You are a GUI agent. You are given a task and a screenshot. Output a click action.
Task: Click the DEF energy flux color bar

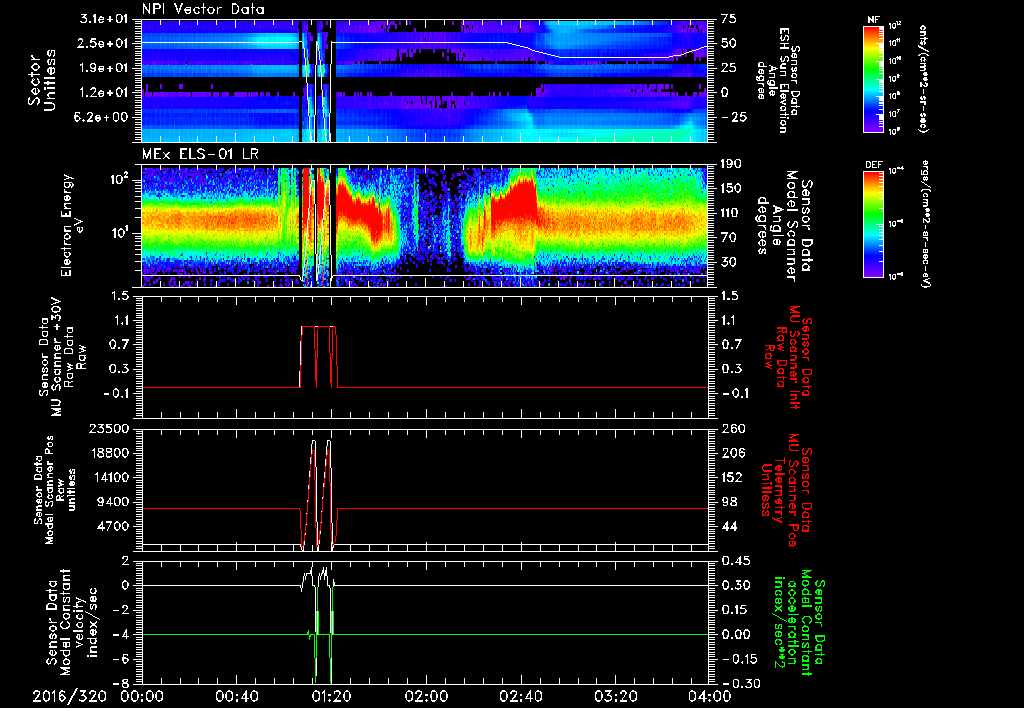pyautogui.click(x=873, y=224)
